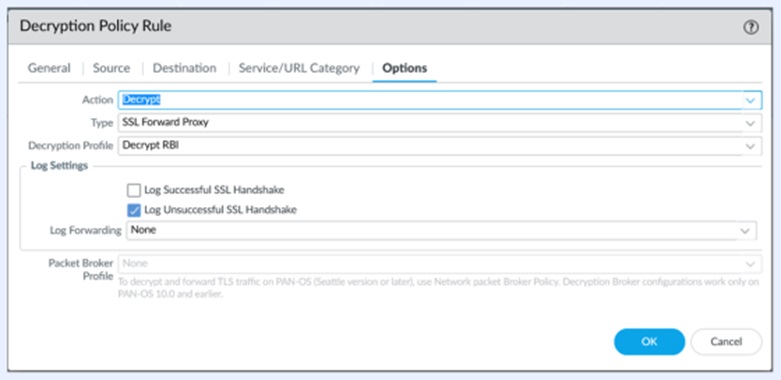Click the Packet Broker Profile chevron
This screenshot has width=781, height=380.
[750, 264]
